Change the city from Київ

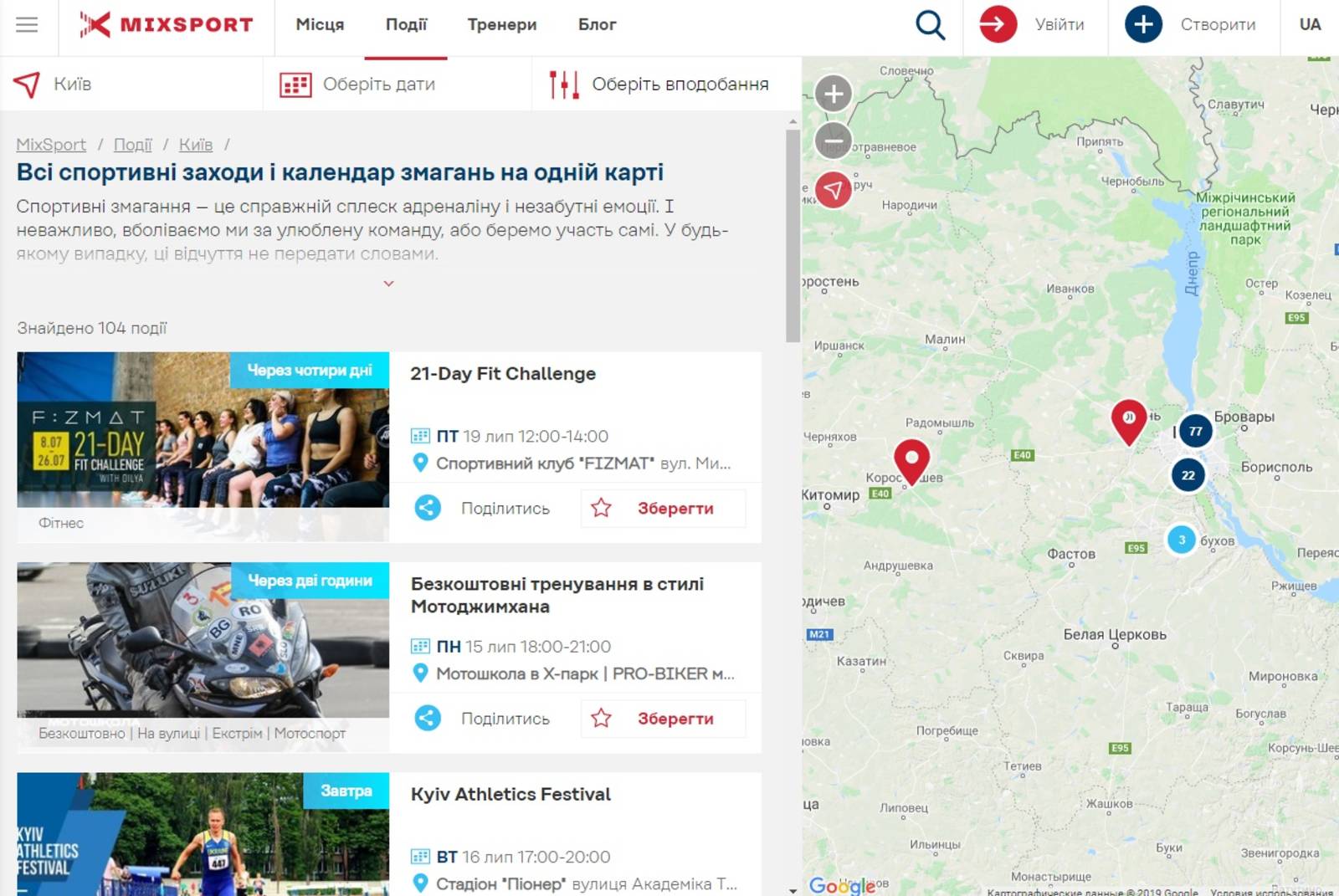pyautogui.click(x=72, y=84)
